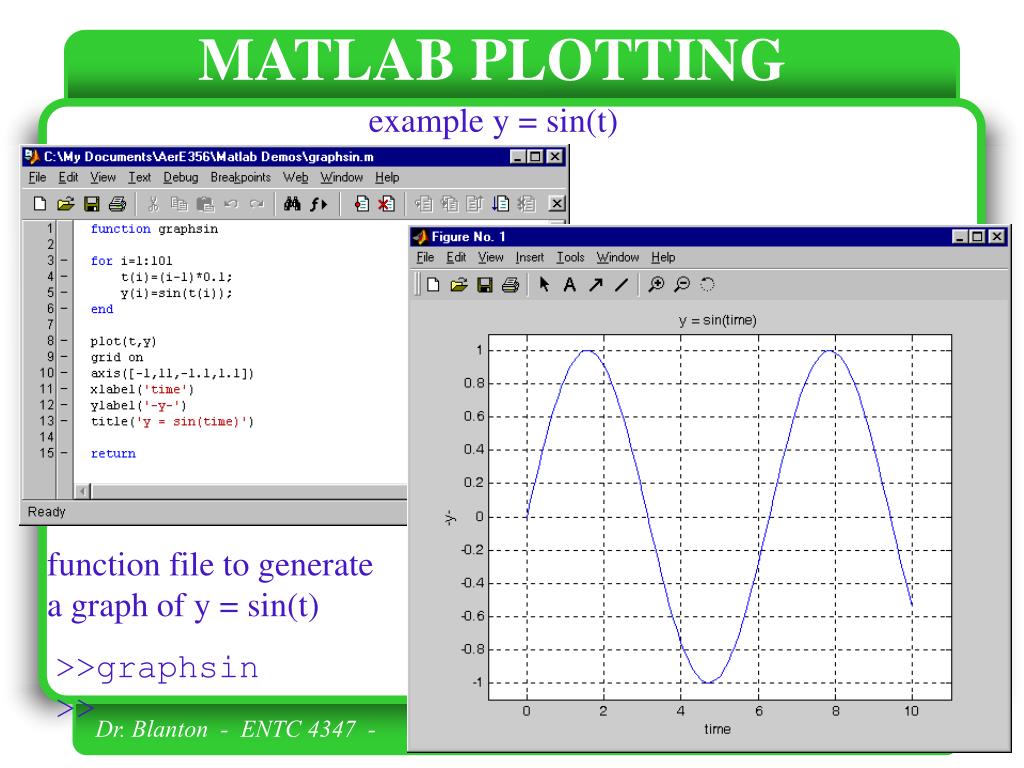The height and width of the screenshot is (768, 1024).
Task: Open the editor File menu
Action: tap(37, 178)
